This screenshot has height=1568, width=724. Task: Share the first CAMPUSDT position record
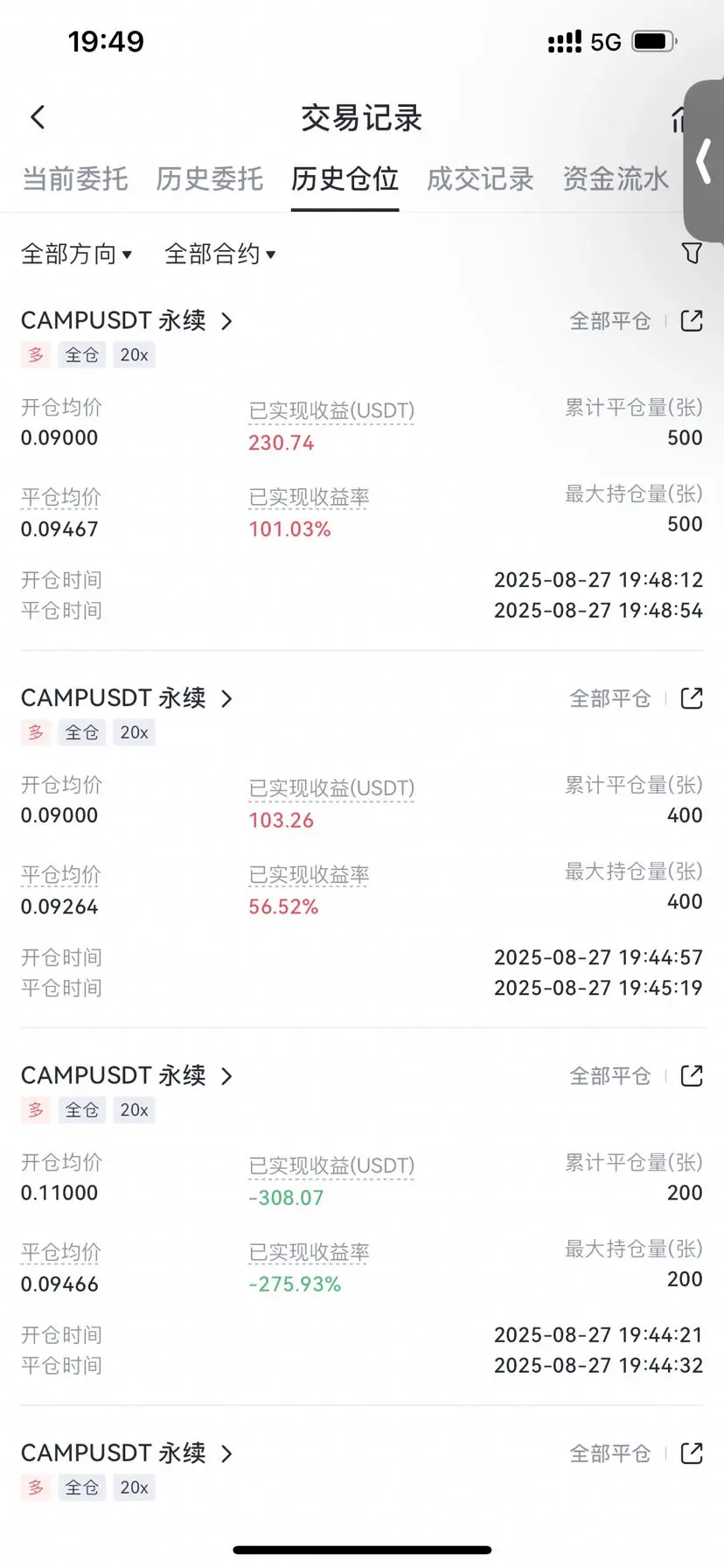point(692,321)
